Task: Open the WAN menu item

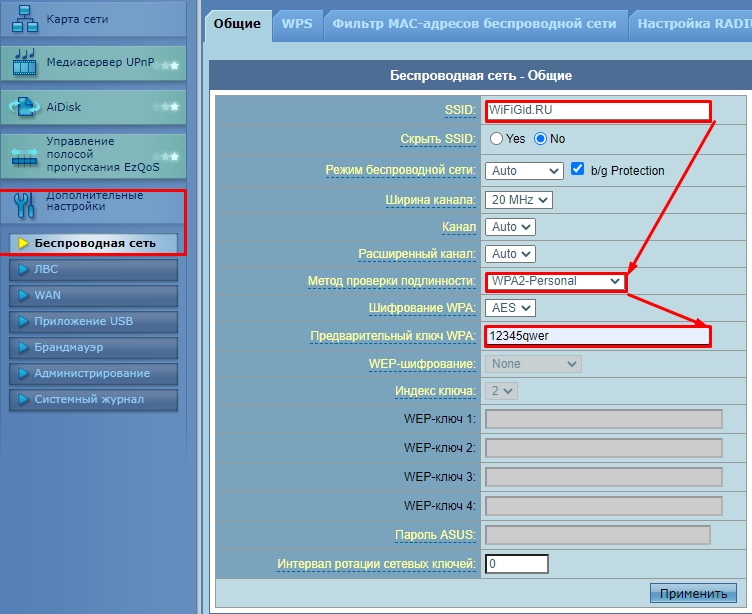Action: [94, 295]
